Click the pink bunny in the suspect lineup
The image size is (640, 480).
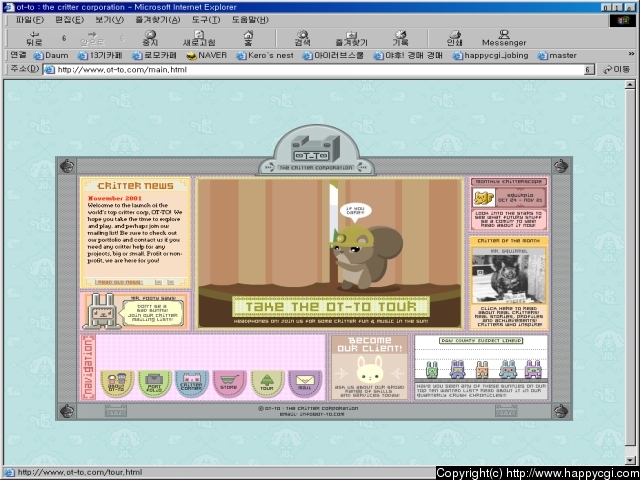pyautogui.click(x=533, y=369)
